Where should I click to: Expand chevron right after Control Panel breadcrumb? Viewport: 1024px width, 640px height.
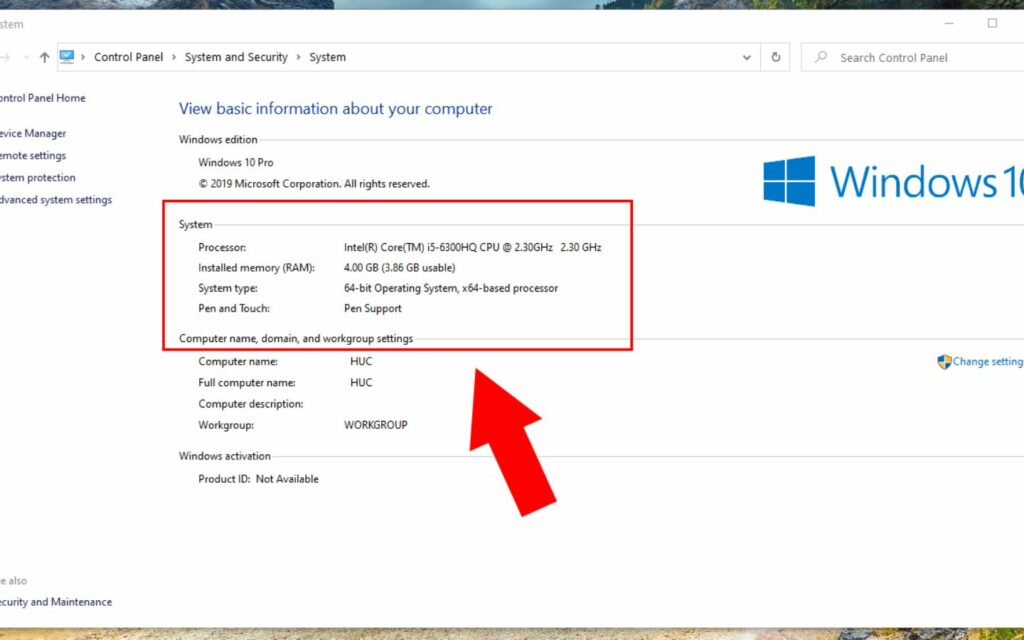pyautogui.click(x=174, y=58)
